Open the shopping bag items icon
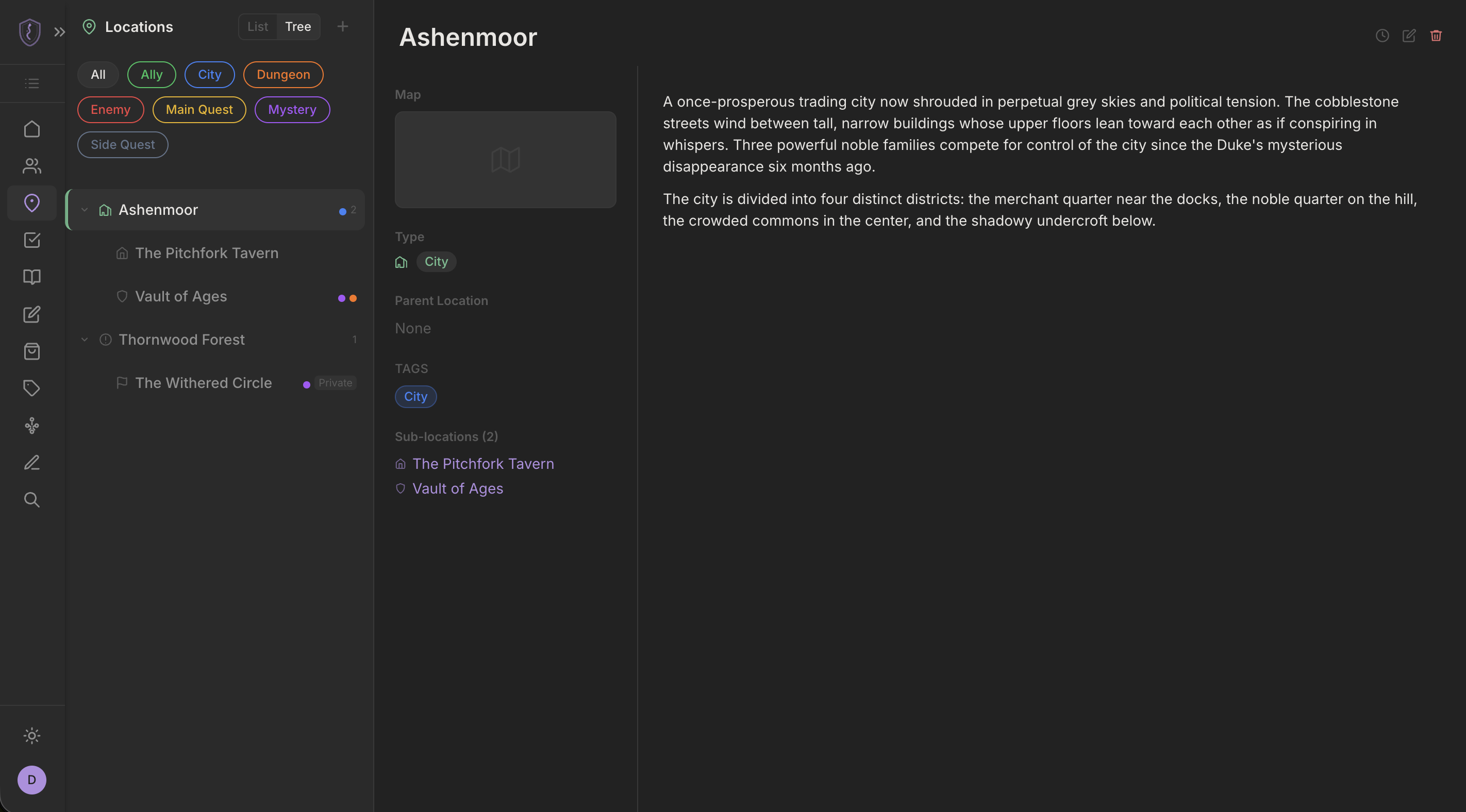Viewport: 1466px width, 812px height. [32, 351]
